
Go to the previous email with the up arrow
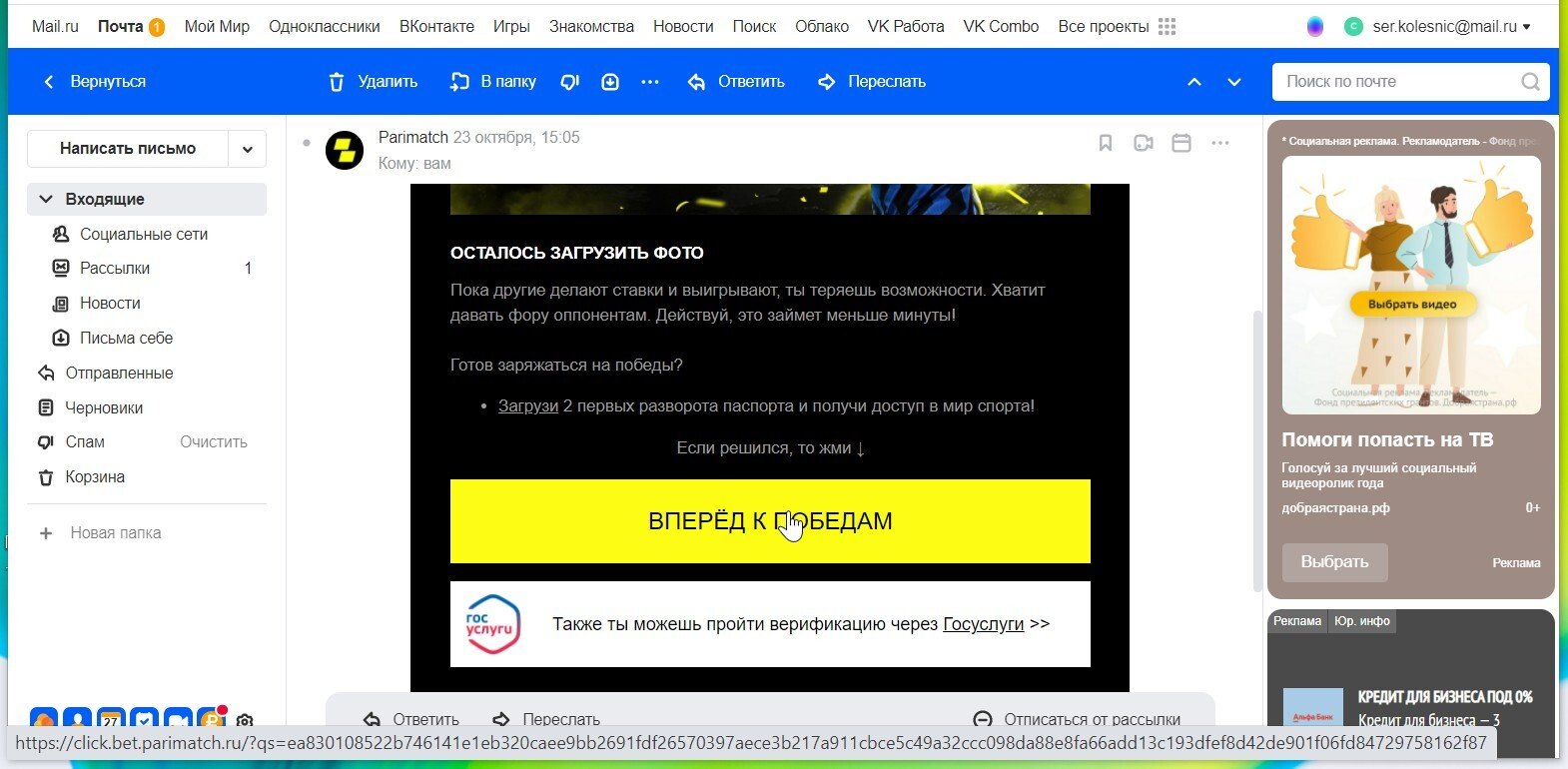pos(1194,82)
